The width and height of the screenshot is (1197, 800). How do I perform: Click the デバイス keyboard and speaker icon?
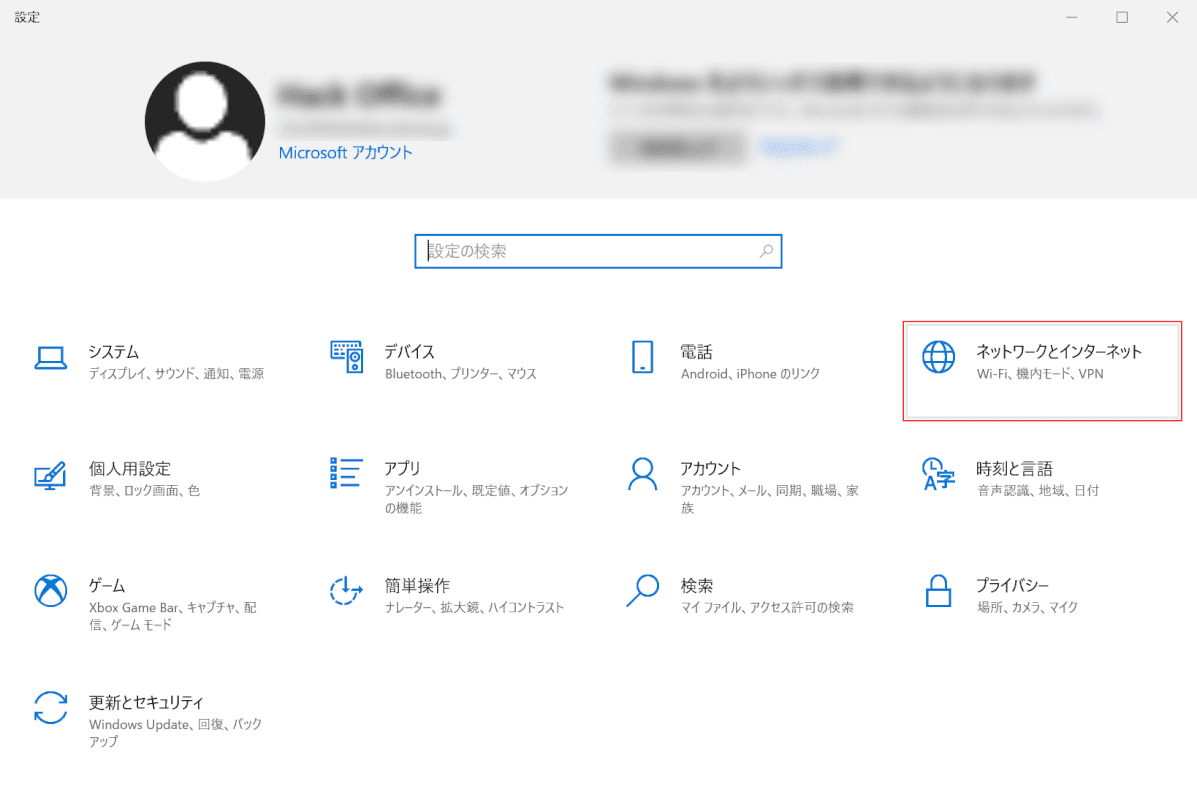click(x=347, y=357)
